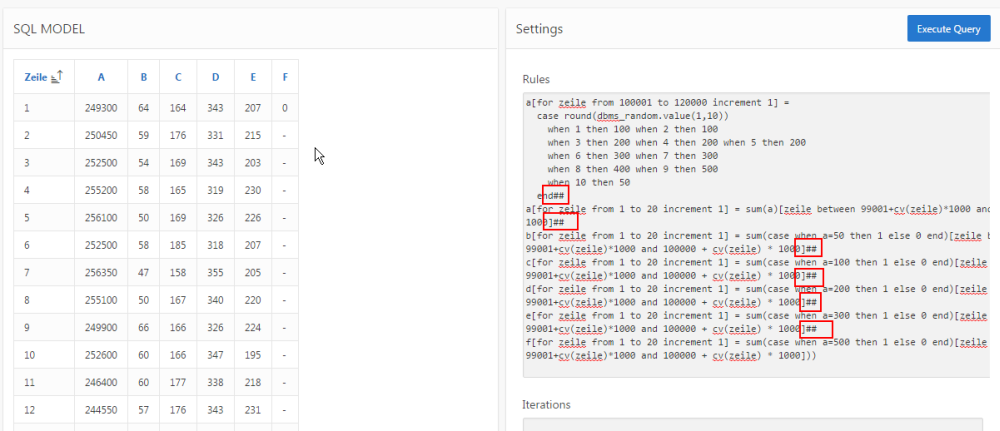Viewport: 1000px width, 431px height.
Task: Click value 0 in column F
Action: 284,108
